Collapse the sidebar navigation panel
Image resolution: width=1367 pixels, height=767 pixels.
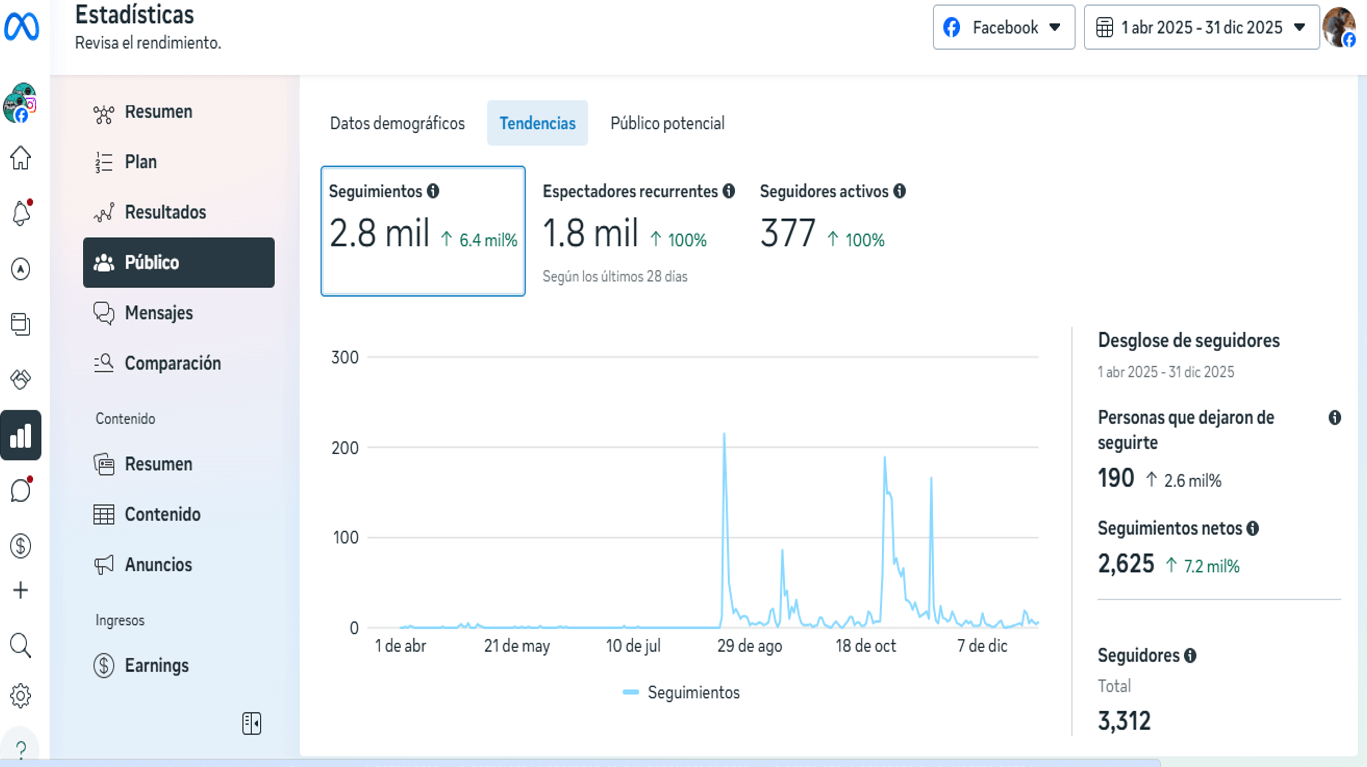click(x=251, y=723)
